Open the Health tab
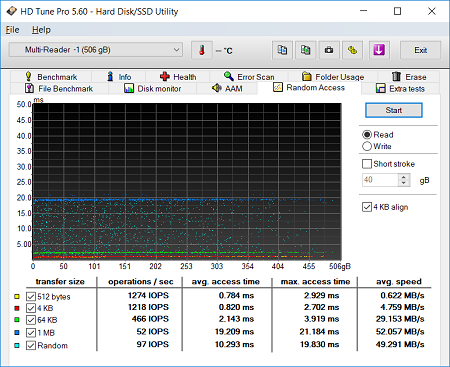The width and height of the screenshot is (450, 367). (178, 77)
